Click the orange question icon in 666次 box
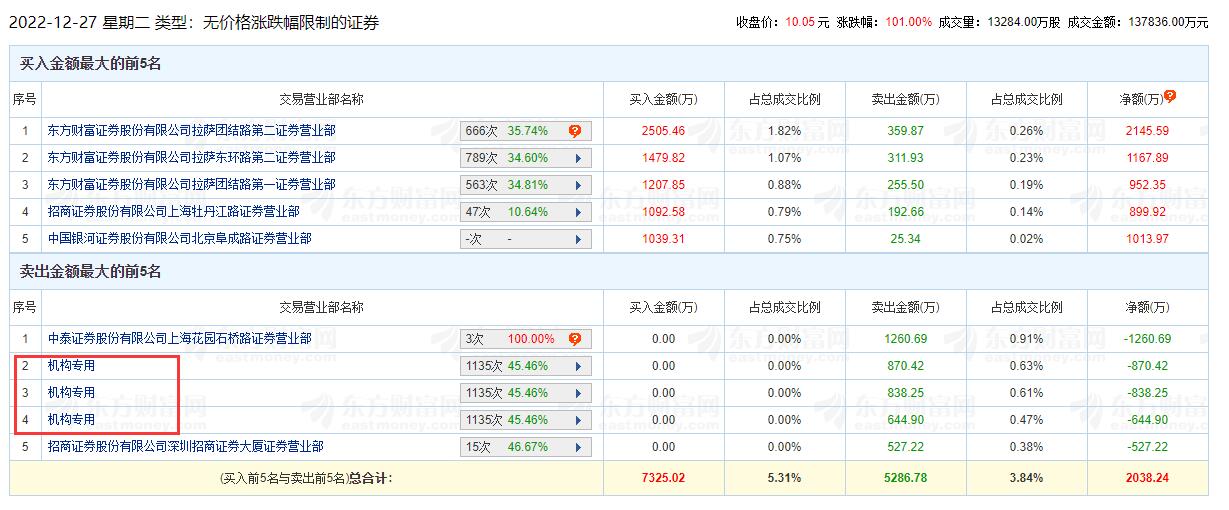 coord(575,131)
